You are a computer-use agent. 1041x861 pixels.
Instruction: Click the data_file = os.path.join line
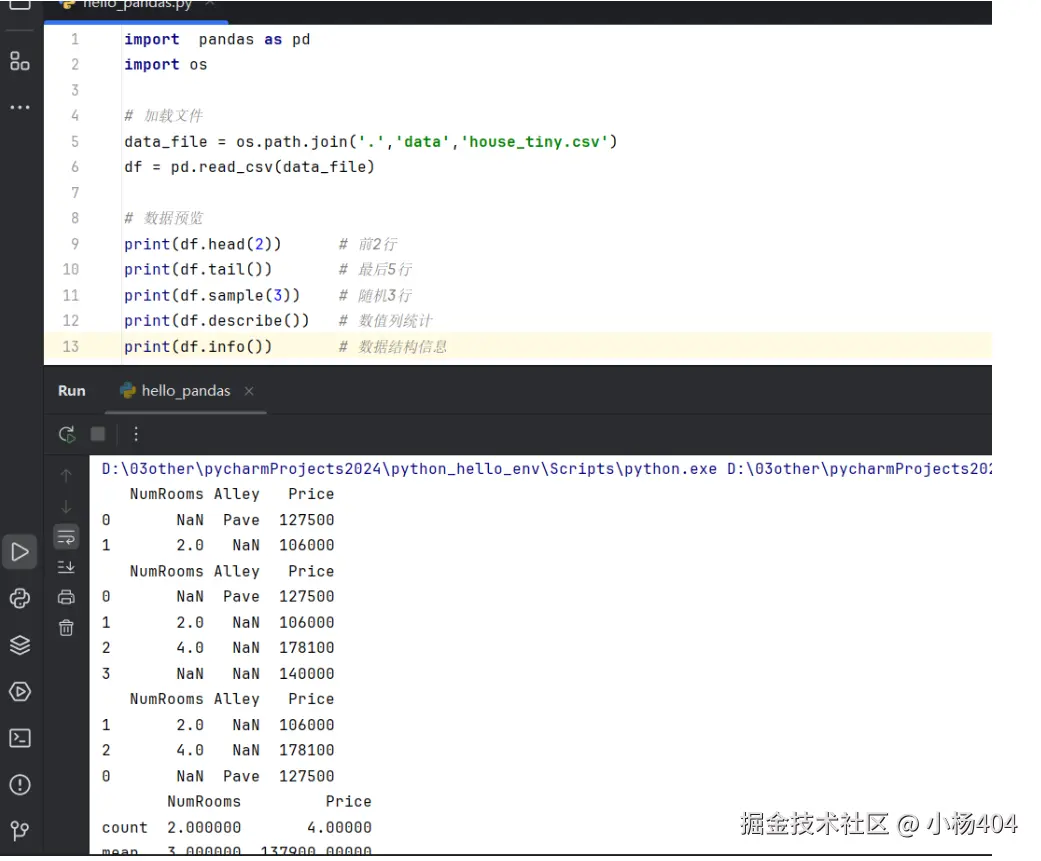pos(370,141)
